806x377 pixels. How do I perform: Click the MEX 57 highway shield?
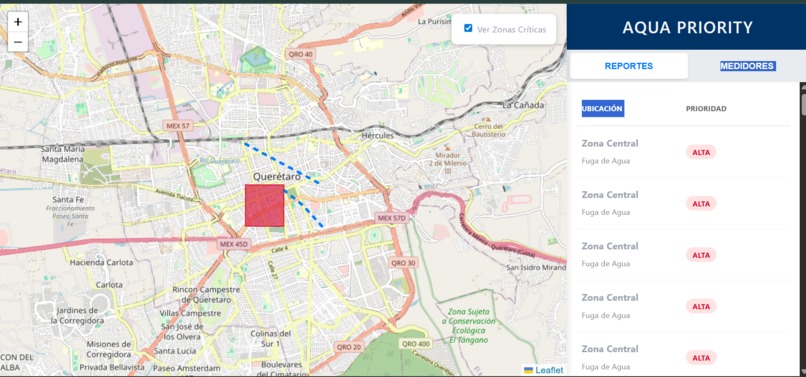pos(179,125)
